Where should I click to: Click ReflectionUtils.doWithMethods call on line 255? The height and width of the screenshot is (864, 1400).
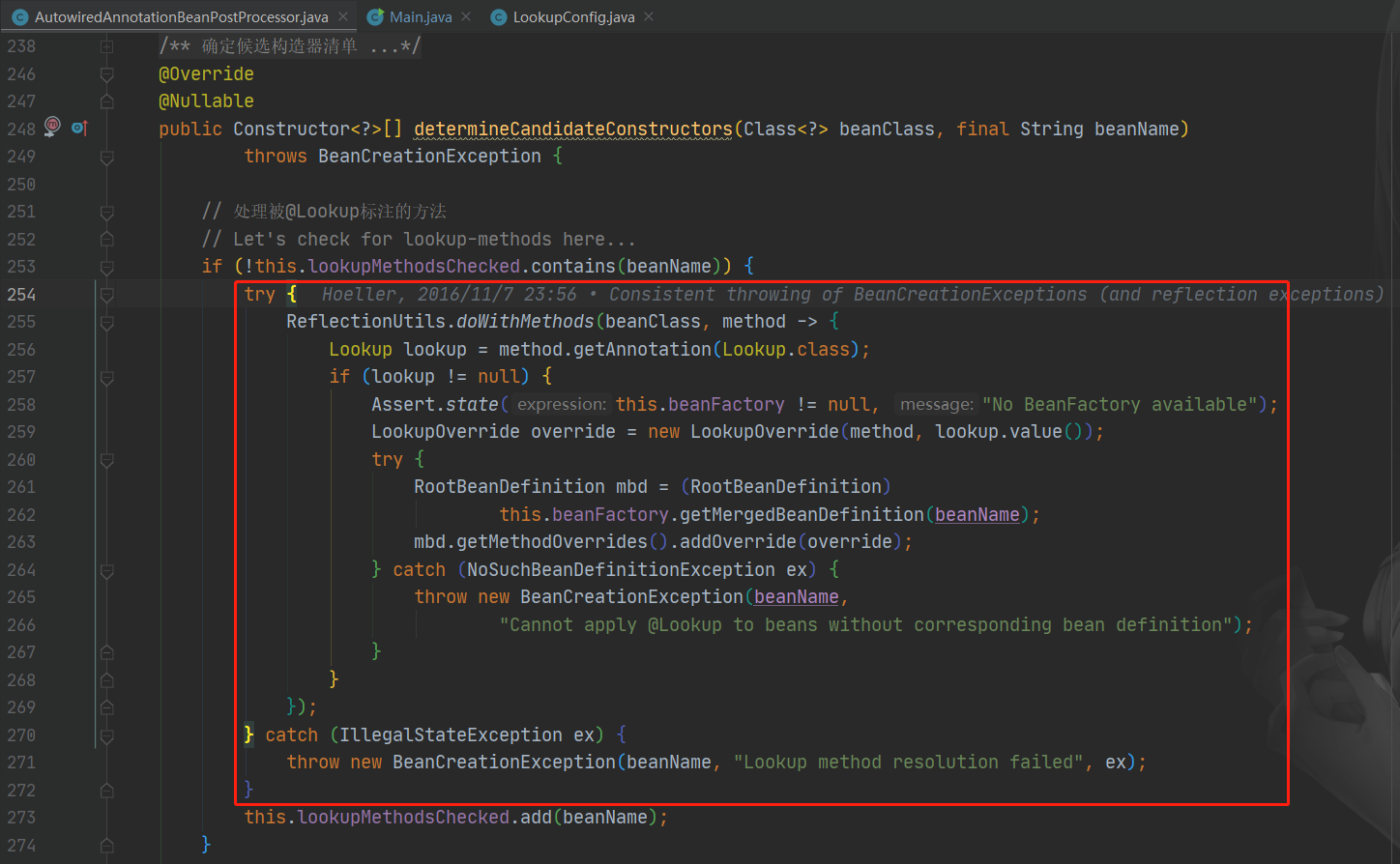[440, 322]
